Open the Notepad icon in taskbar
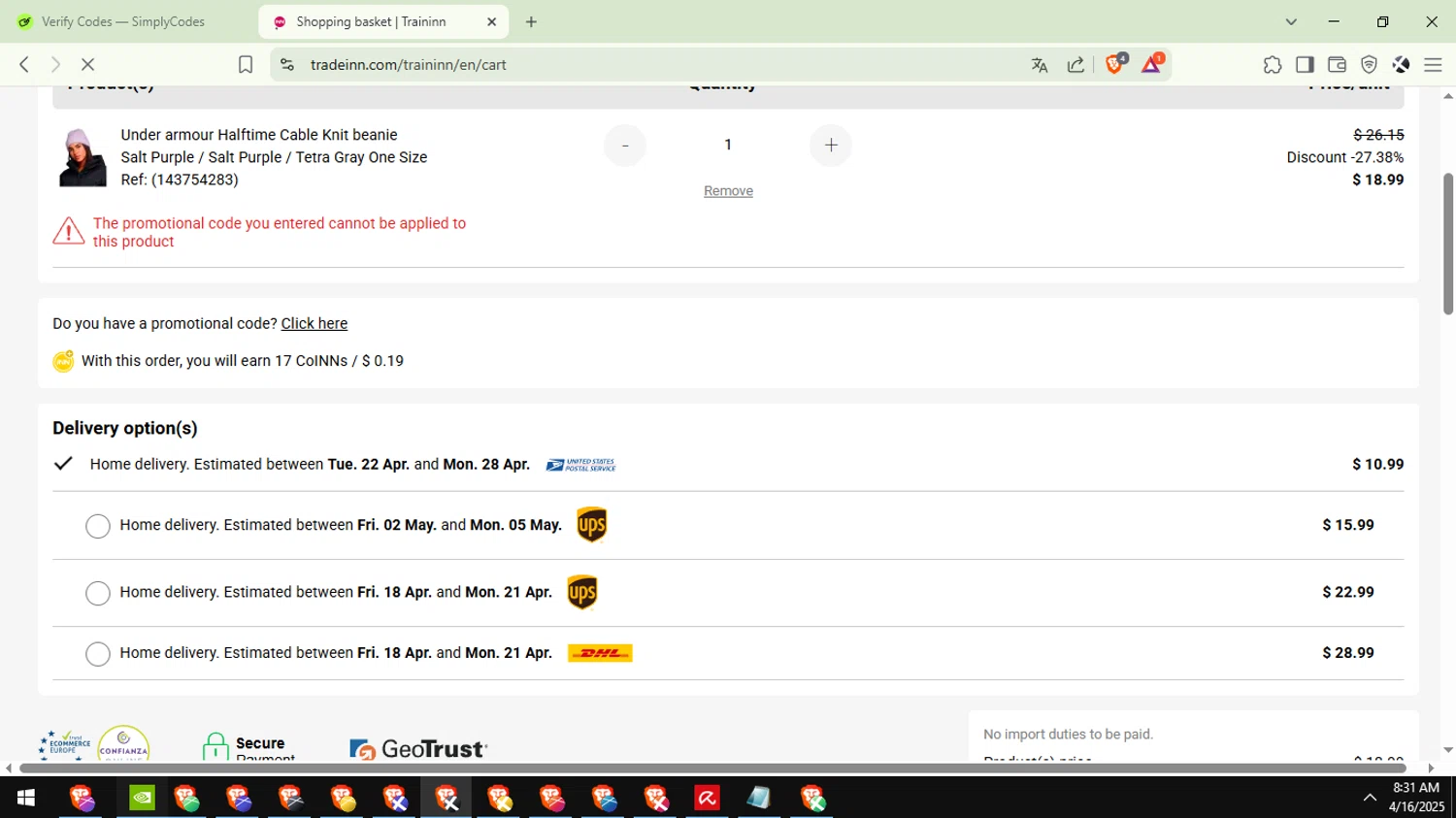Screen dimensions: 1456x818 click(x=759, y=798)
